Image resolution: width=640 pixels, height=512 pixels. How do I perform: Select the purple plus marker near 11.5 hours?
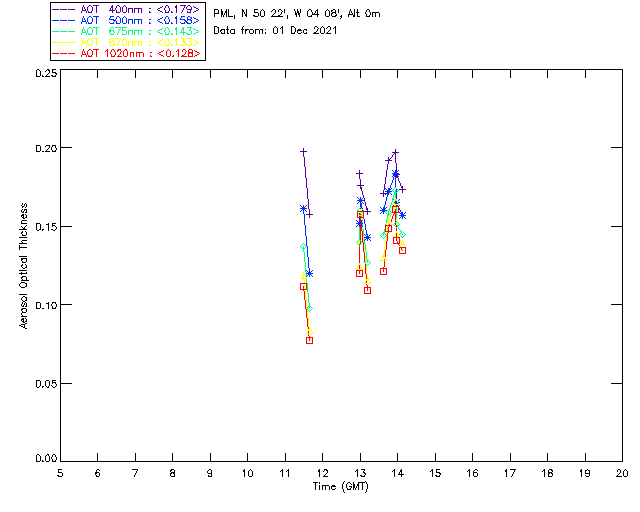(303, 151)
